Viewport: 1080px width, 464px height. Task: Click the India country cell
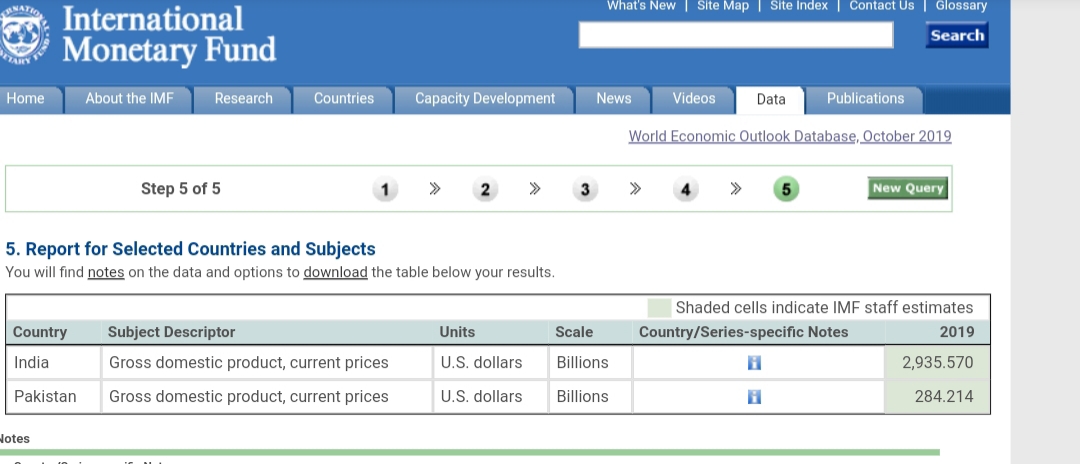pyautogui.click(x=53, y=363)
